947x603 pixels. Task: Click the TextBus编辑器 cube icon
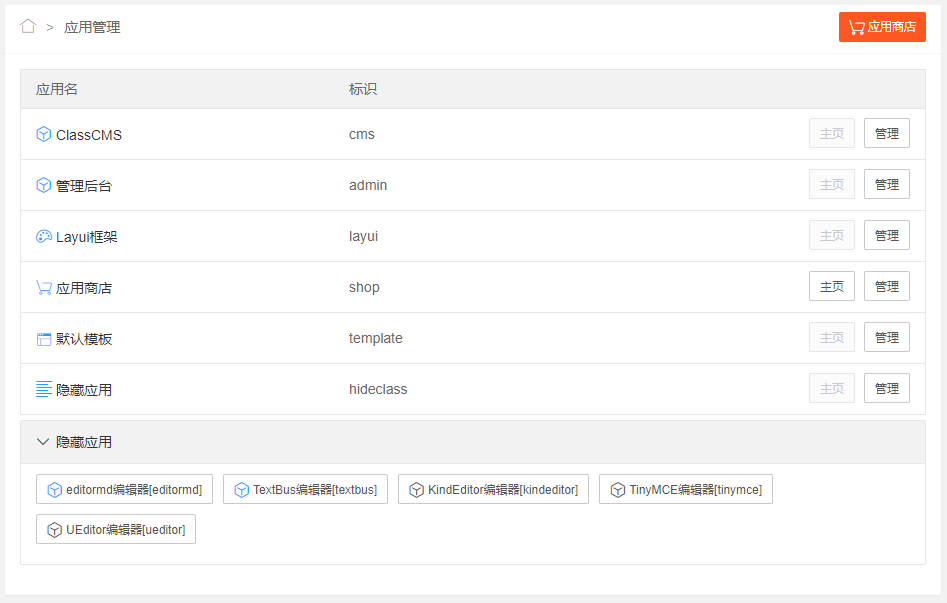pos(242,489)
